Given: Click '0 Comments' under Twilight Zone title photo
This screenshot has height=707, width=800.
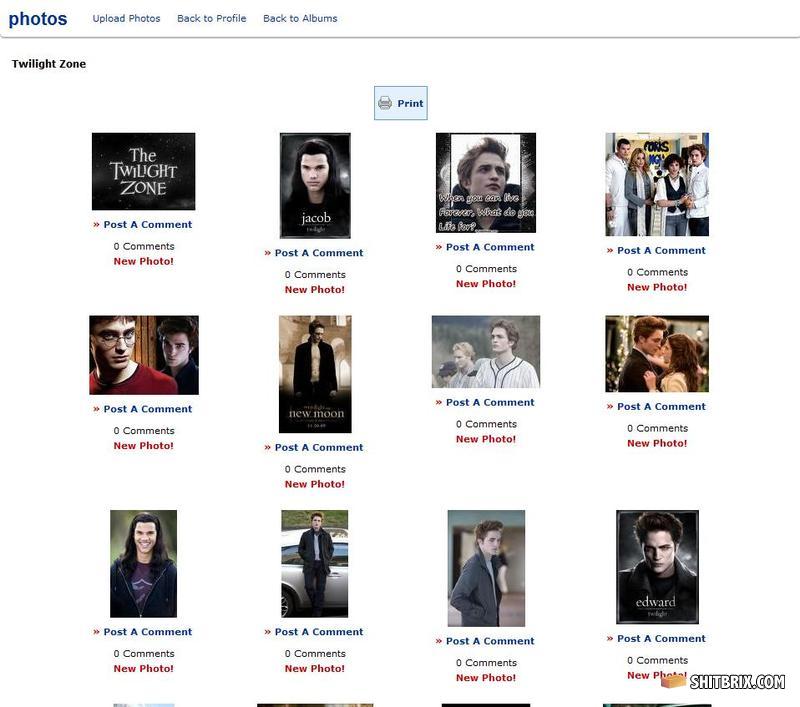Looking at the screenshot, I should (144, 246).
